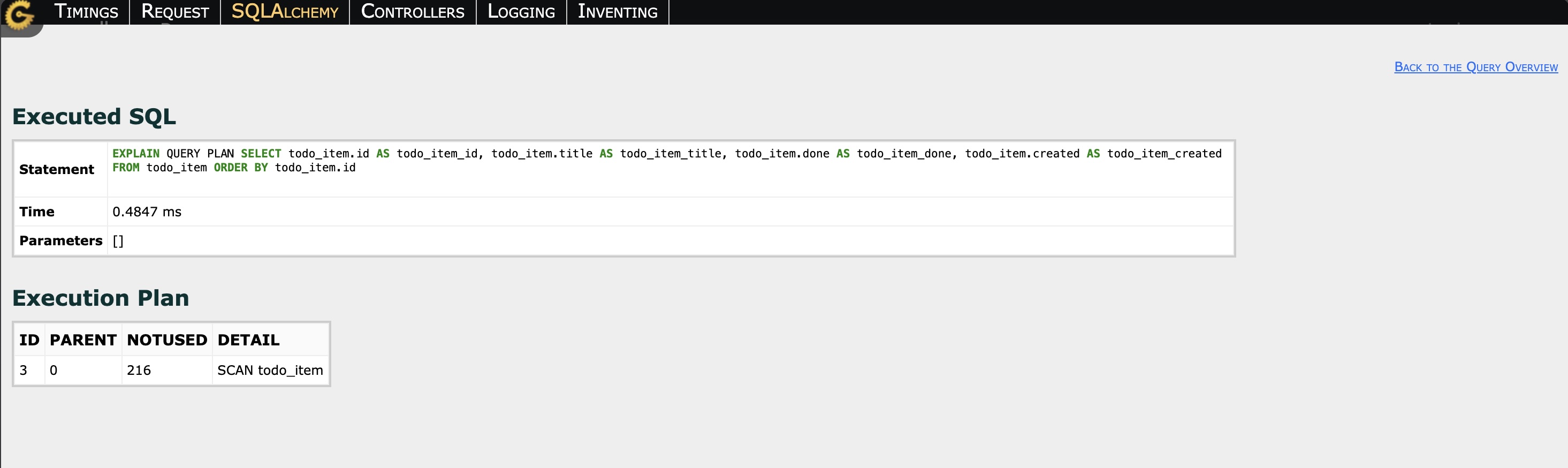Click the EXPLAIN QUERY PLAN SQL statement text
The height and width of the screenshot is (468, 1568).
pos(666,160)
